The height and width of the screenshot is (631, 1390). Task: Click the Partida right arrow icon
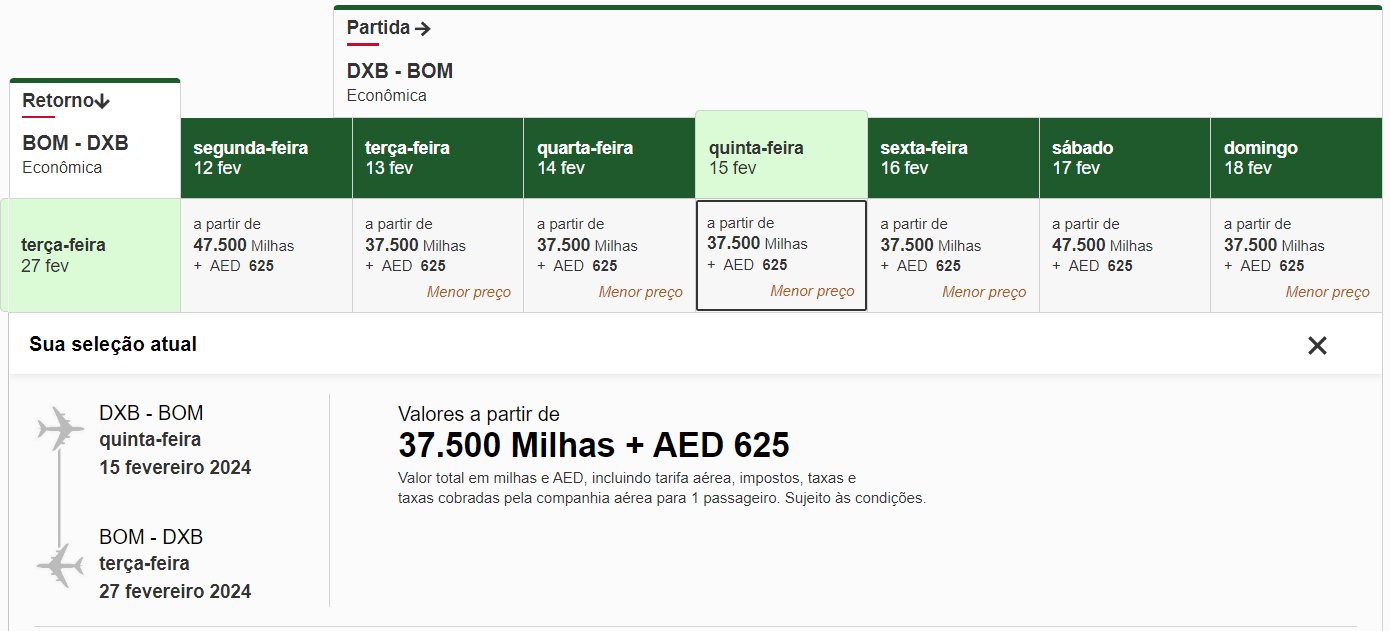tap(423, 29)
